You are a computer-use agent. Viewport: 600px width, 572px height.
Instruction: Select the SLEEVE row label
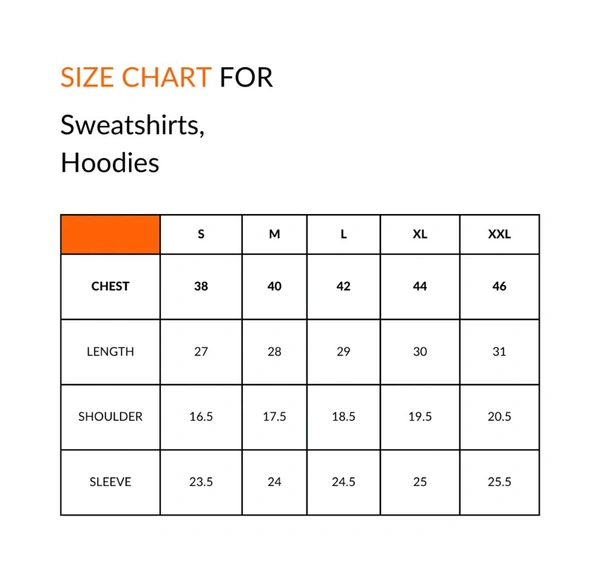110,481
